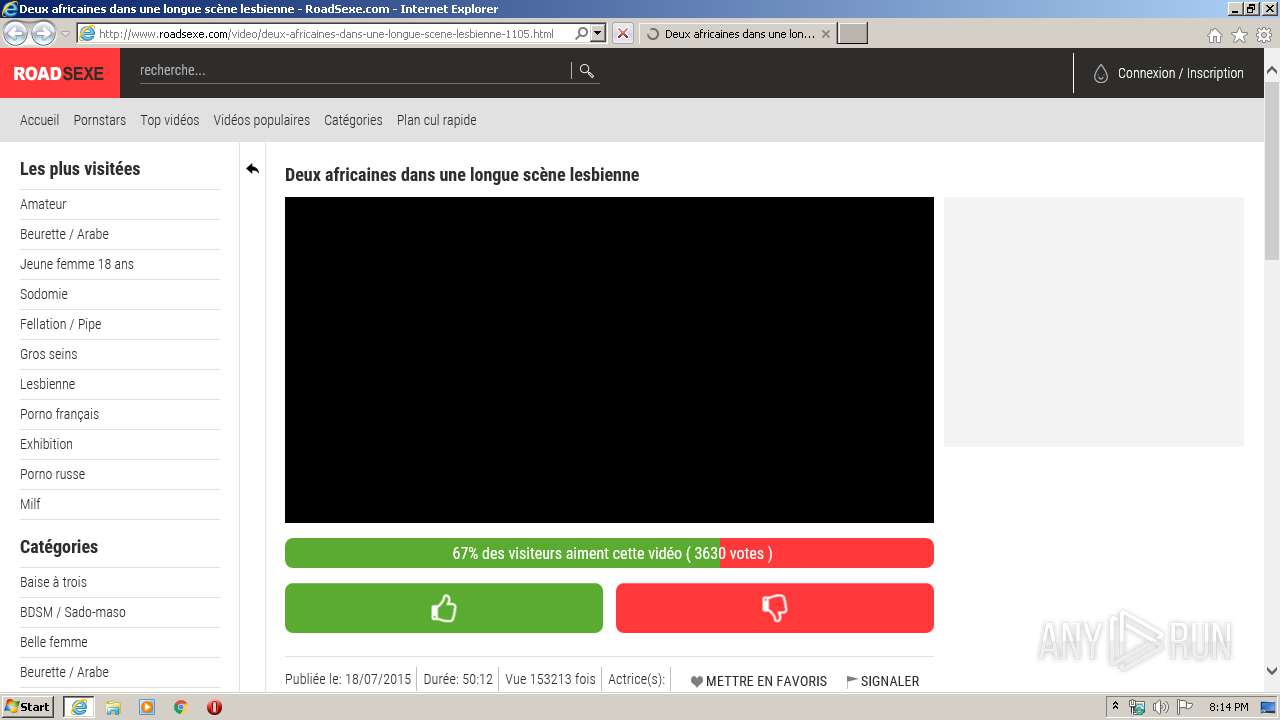Show hidden tray icons arrow
The image size is (1280, 720).
[x=1115, y=707]
